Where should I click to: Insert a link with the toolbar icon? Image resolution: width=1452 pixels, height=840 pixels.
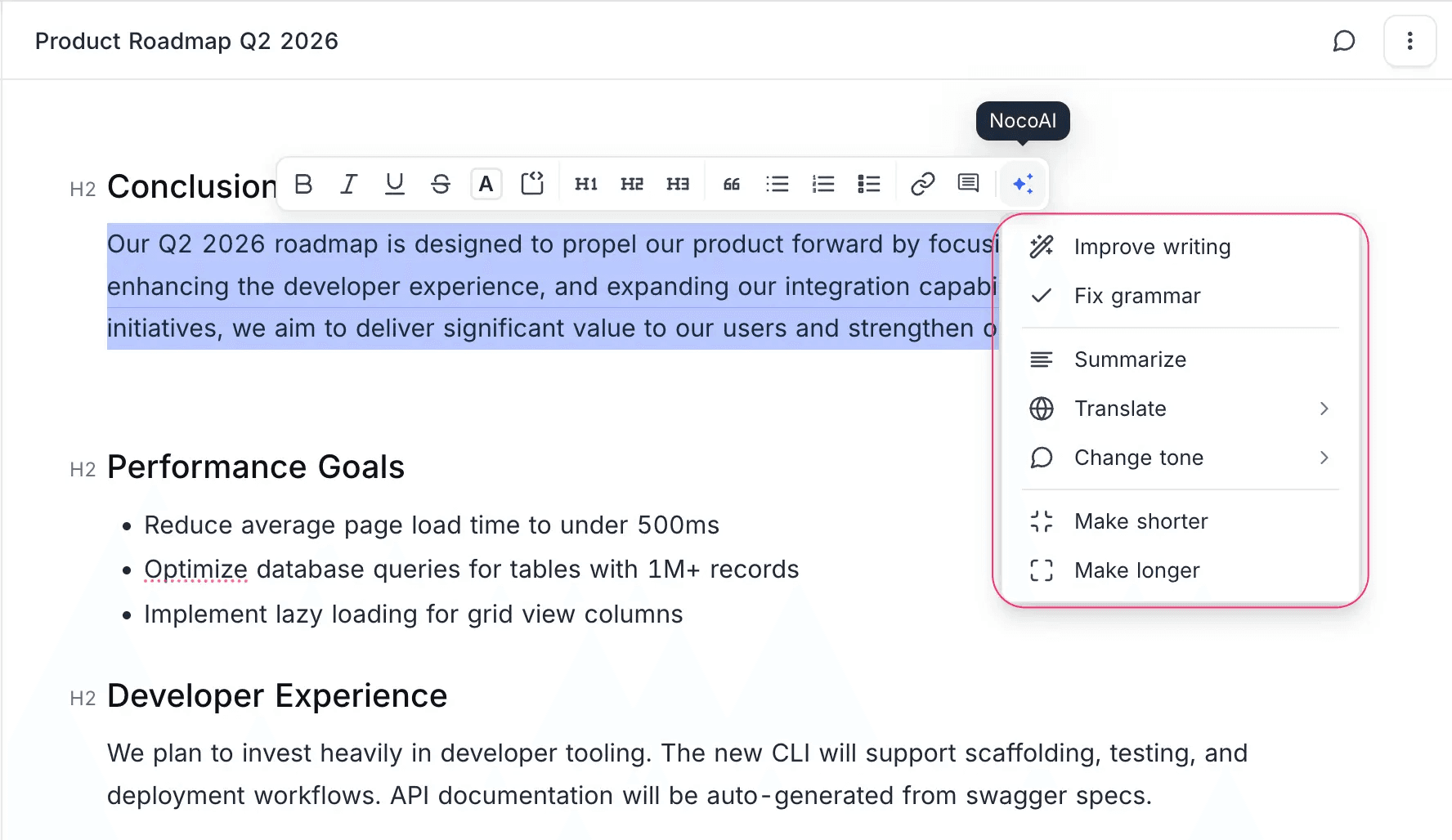(x=924, y=183)
